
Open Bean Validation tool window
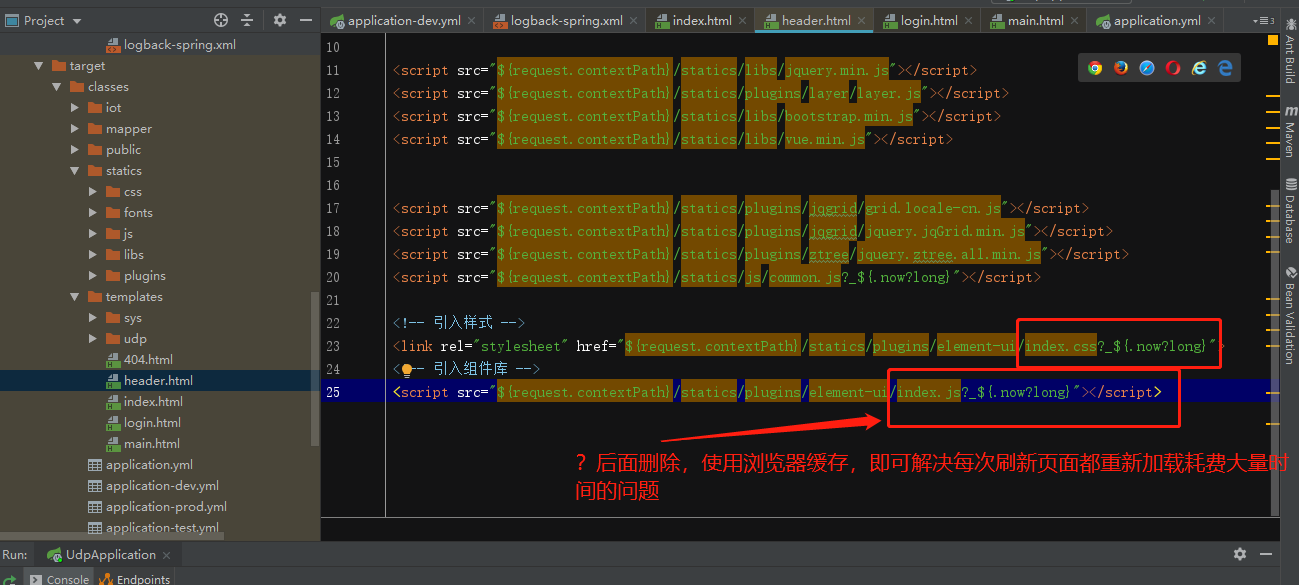coord(1289,315)
